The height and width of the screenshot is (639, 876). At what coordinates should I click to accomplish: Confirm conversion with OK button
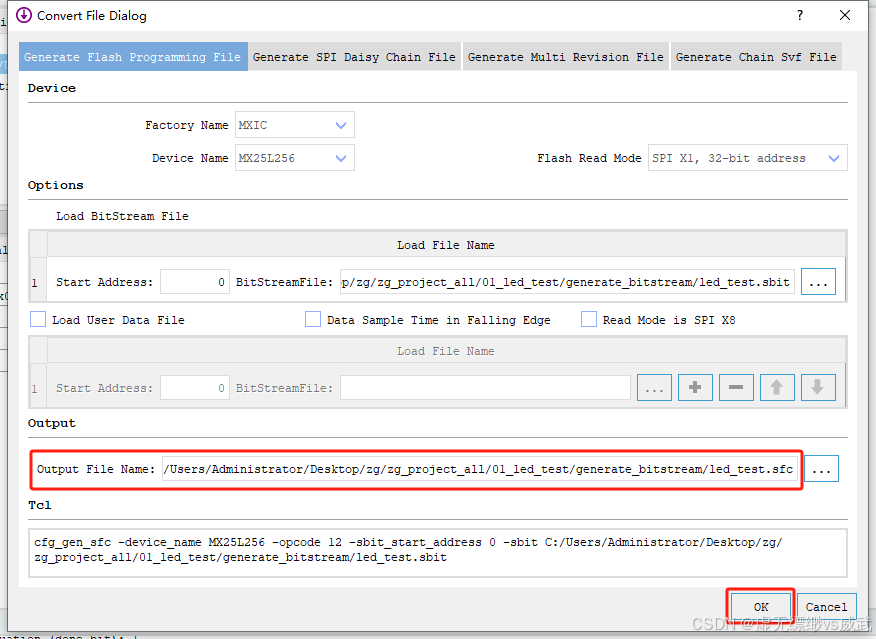pyautogui.click(x=761, y=607)
